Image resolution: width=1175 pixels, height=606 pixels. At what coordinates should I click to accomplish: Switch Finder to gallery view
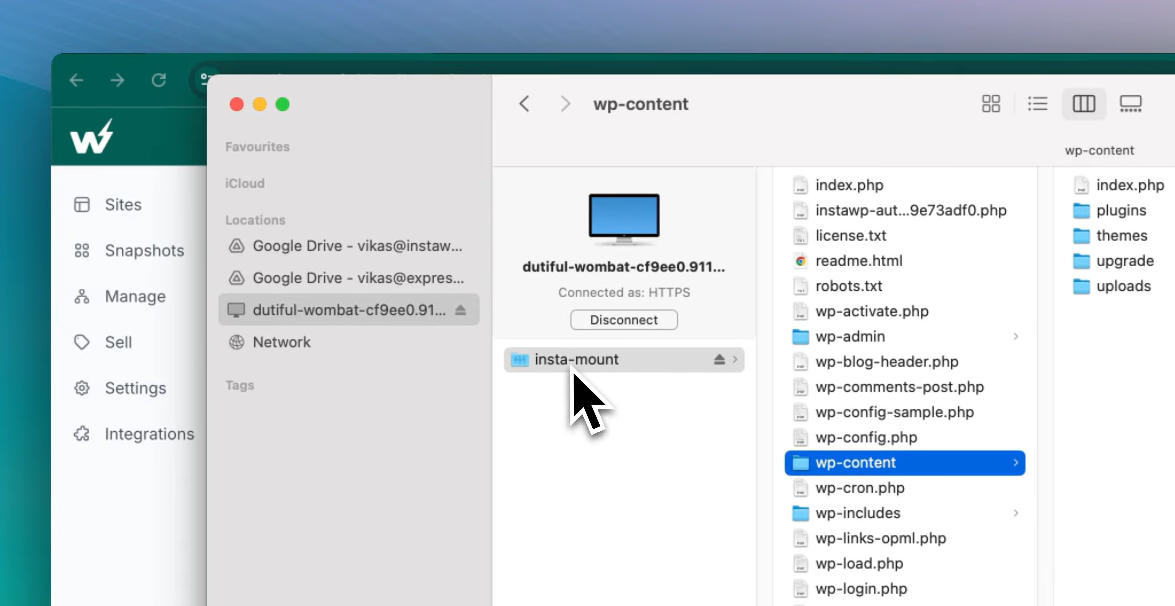[1130, 104]
